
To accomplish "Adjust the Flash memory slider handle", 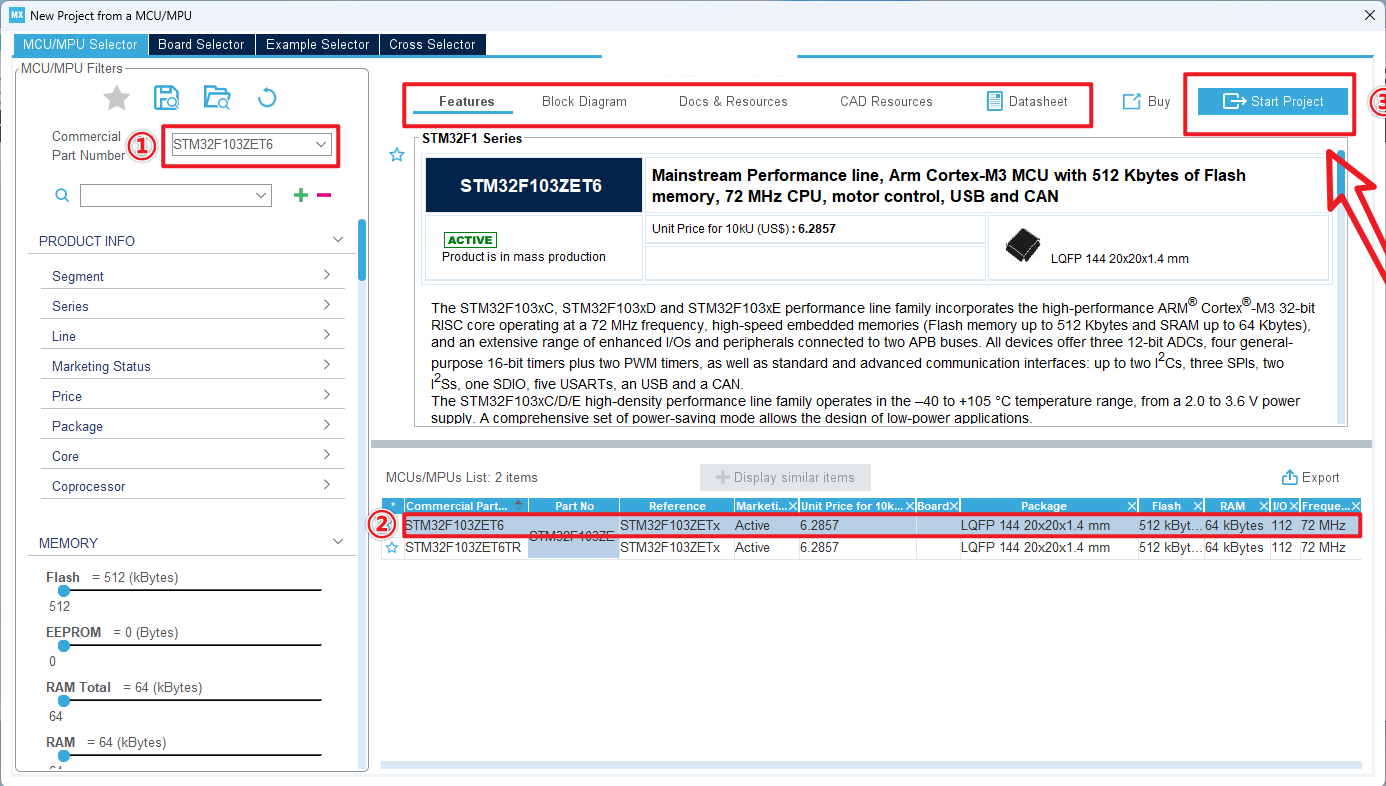I will point(64,591).
